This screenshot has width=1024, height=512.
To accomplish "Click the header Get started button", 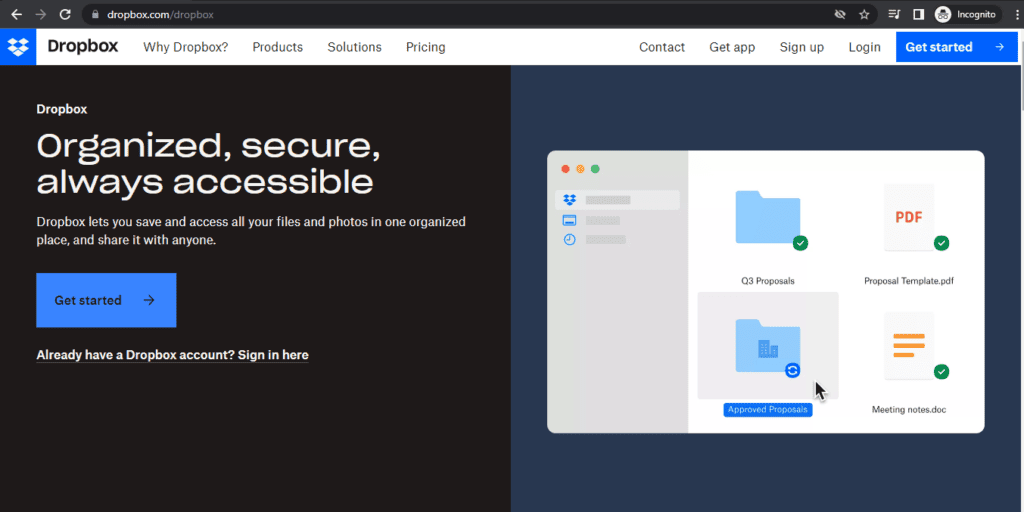I will (x=956, y=47).
